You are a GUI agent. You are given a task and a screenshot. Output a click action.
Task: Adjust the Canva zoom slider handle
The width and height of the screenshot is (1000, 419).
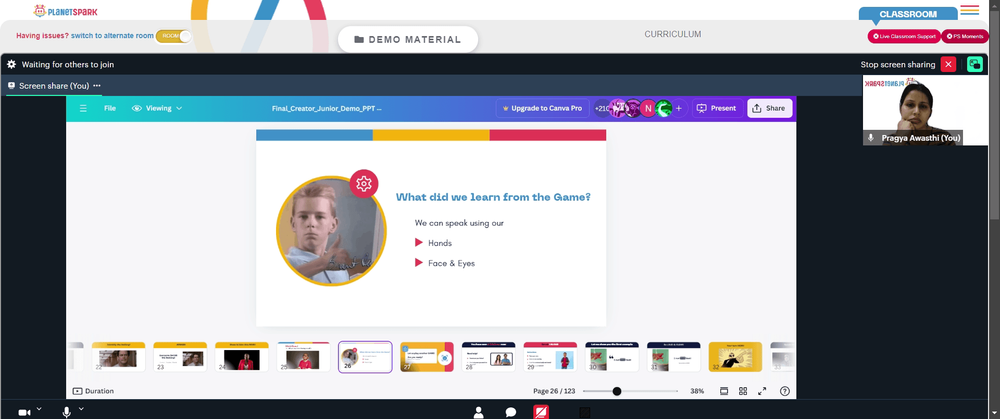point(617,391)
